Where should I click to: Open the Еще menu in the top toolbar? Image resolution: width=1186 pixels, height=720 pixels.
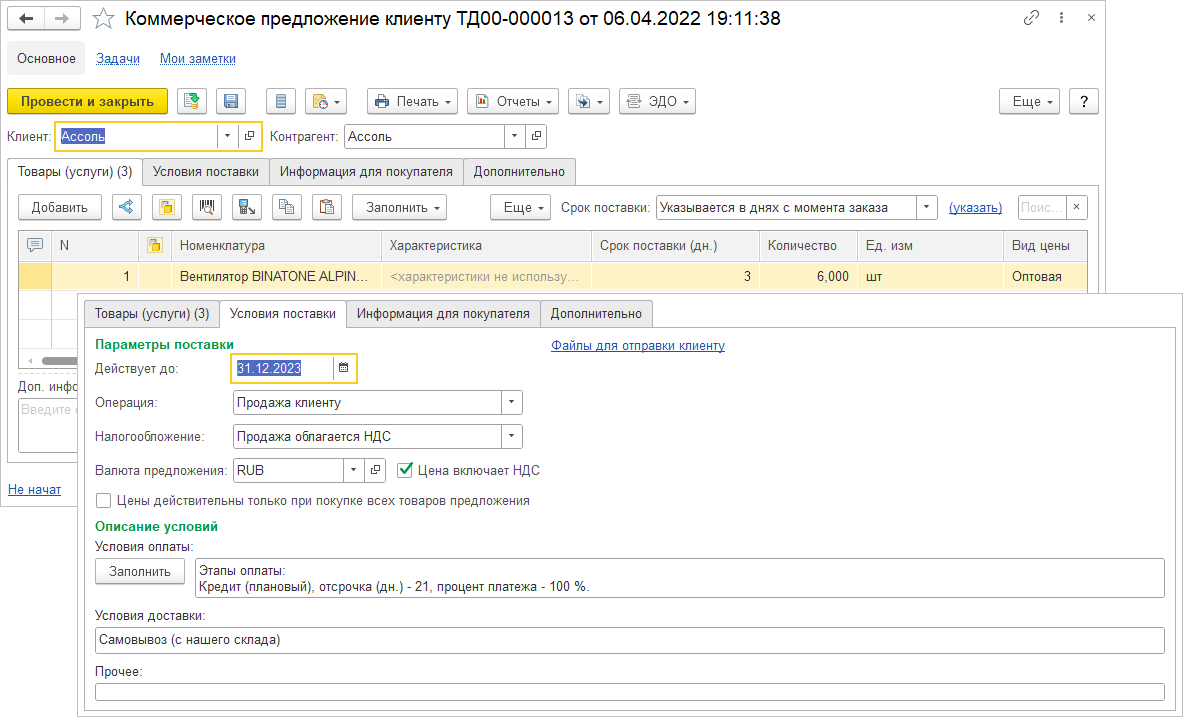[x=1029, y=101]
